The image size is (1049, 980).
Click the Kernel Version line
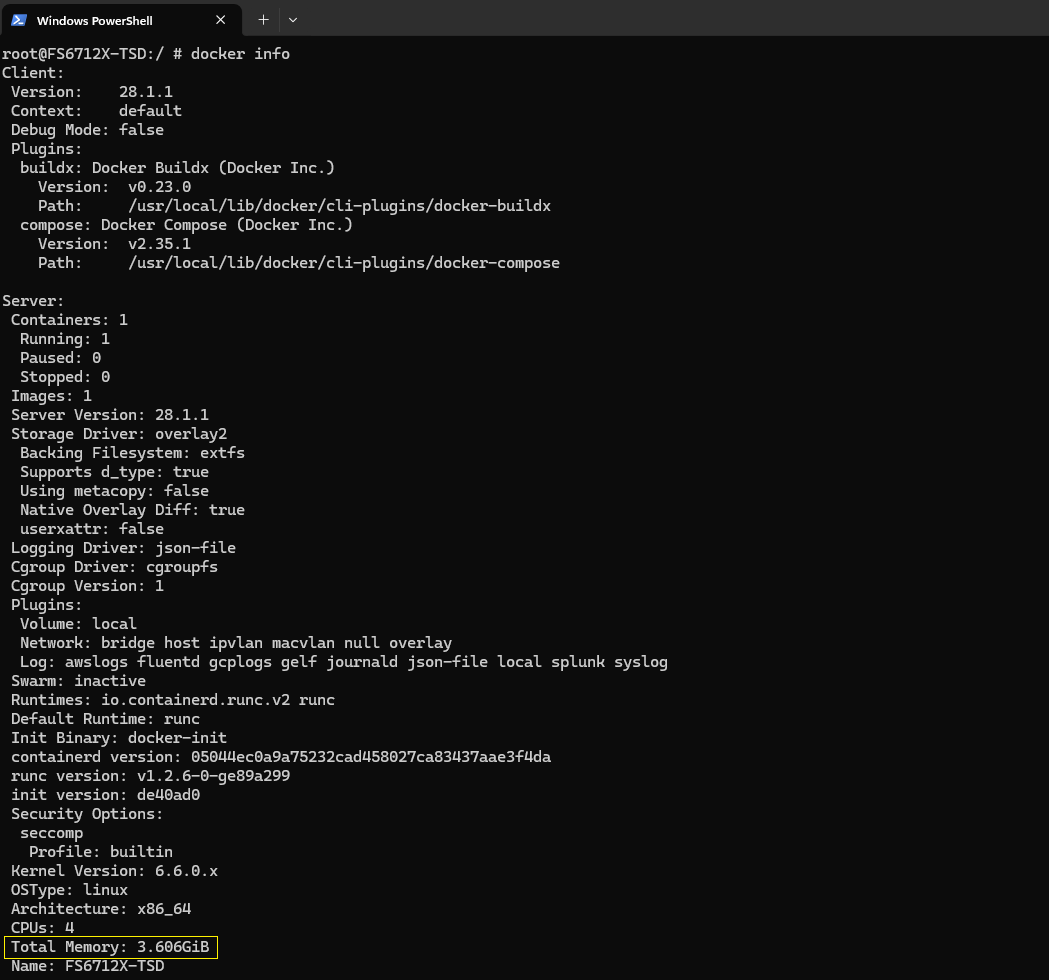point(114,871)
